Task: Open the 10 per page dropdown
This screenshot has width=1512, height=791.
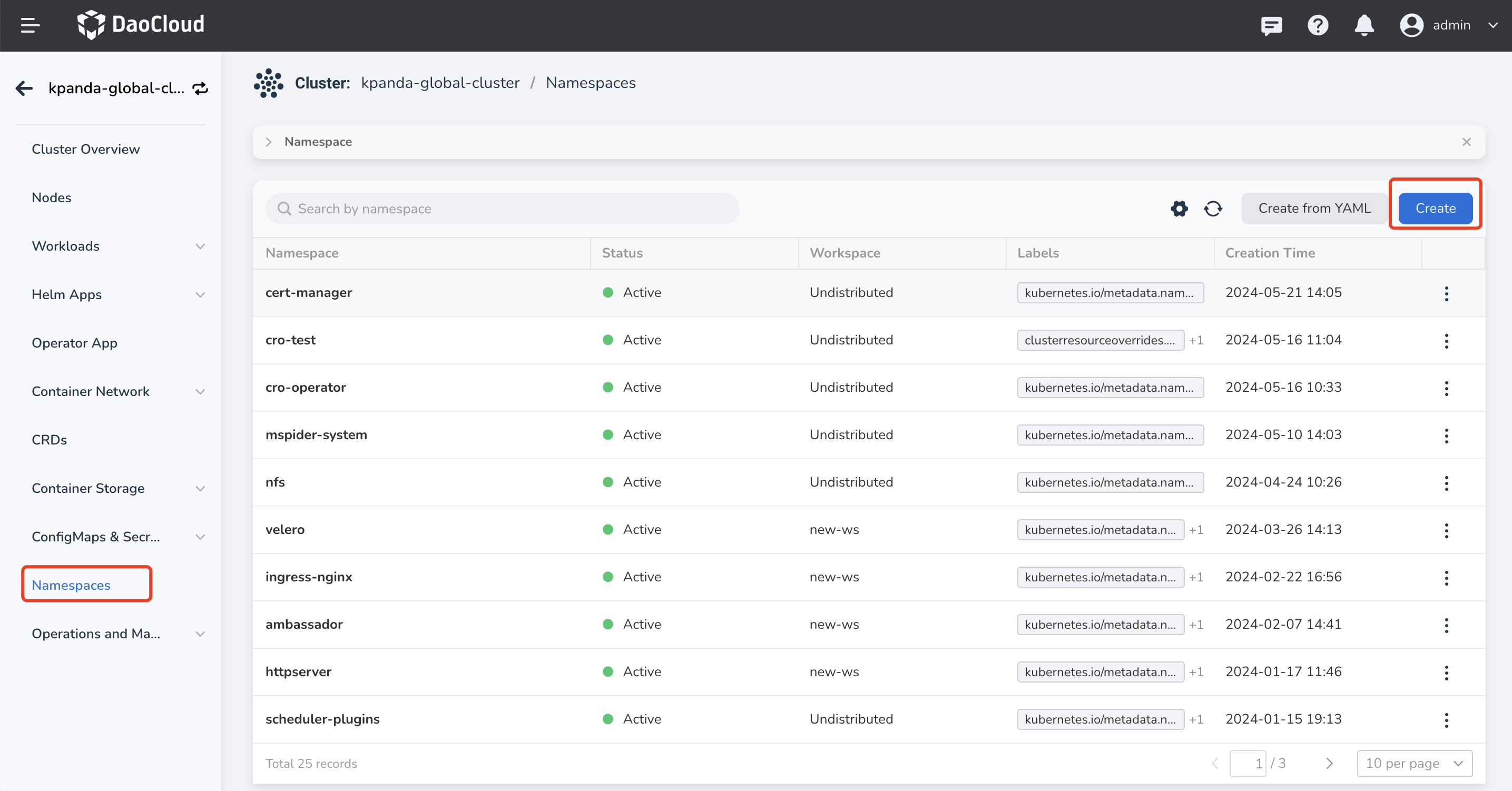Action: pyautogui.click(x=1414, y=764)
